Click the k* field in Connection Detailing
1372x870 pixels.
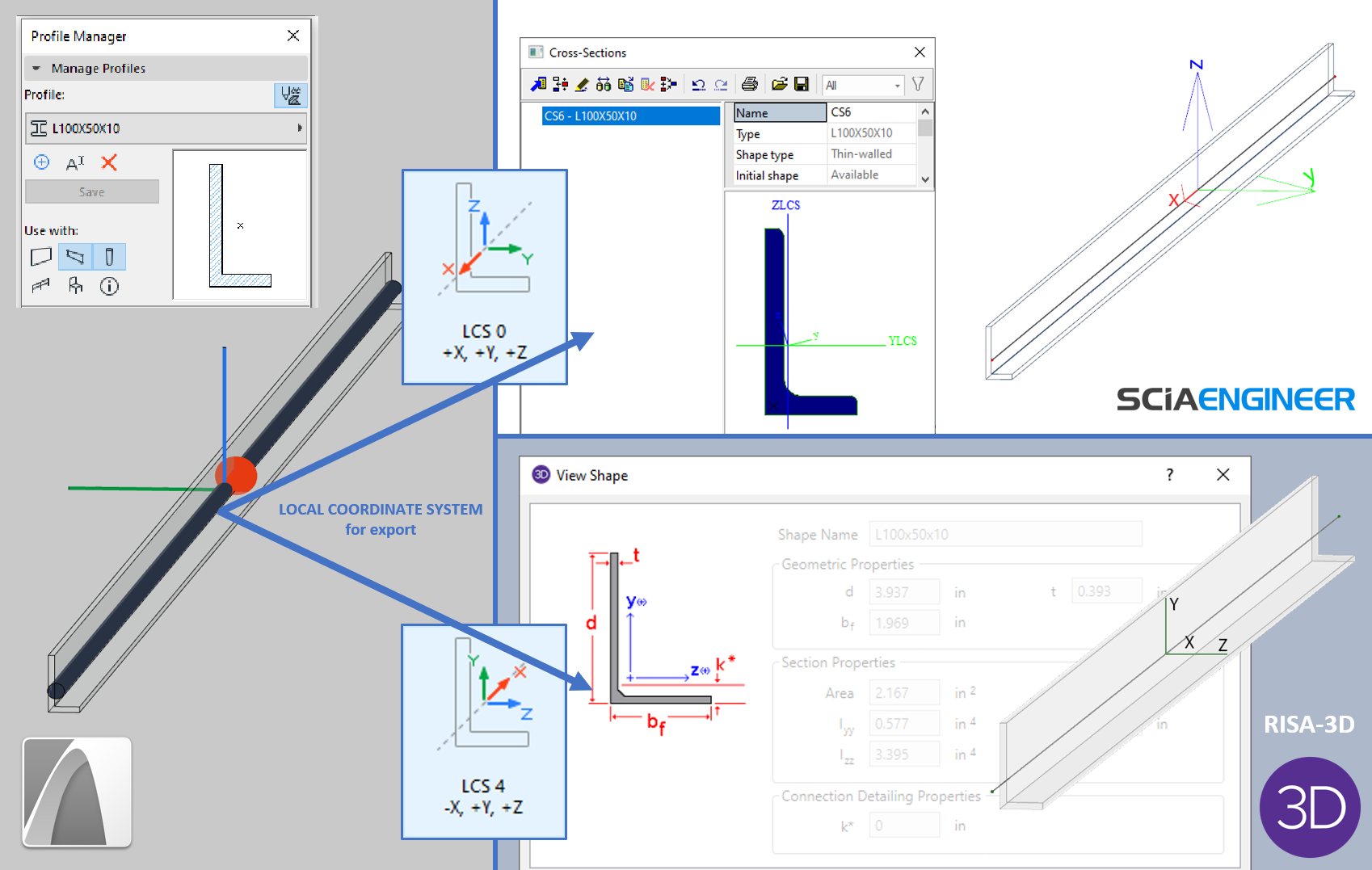[904, 826]
